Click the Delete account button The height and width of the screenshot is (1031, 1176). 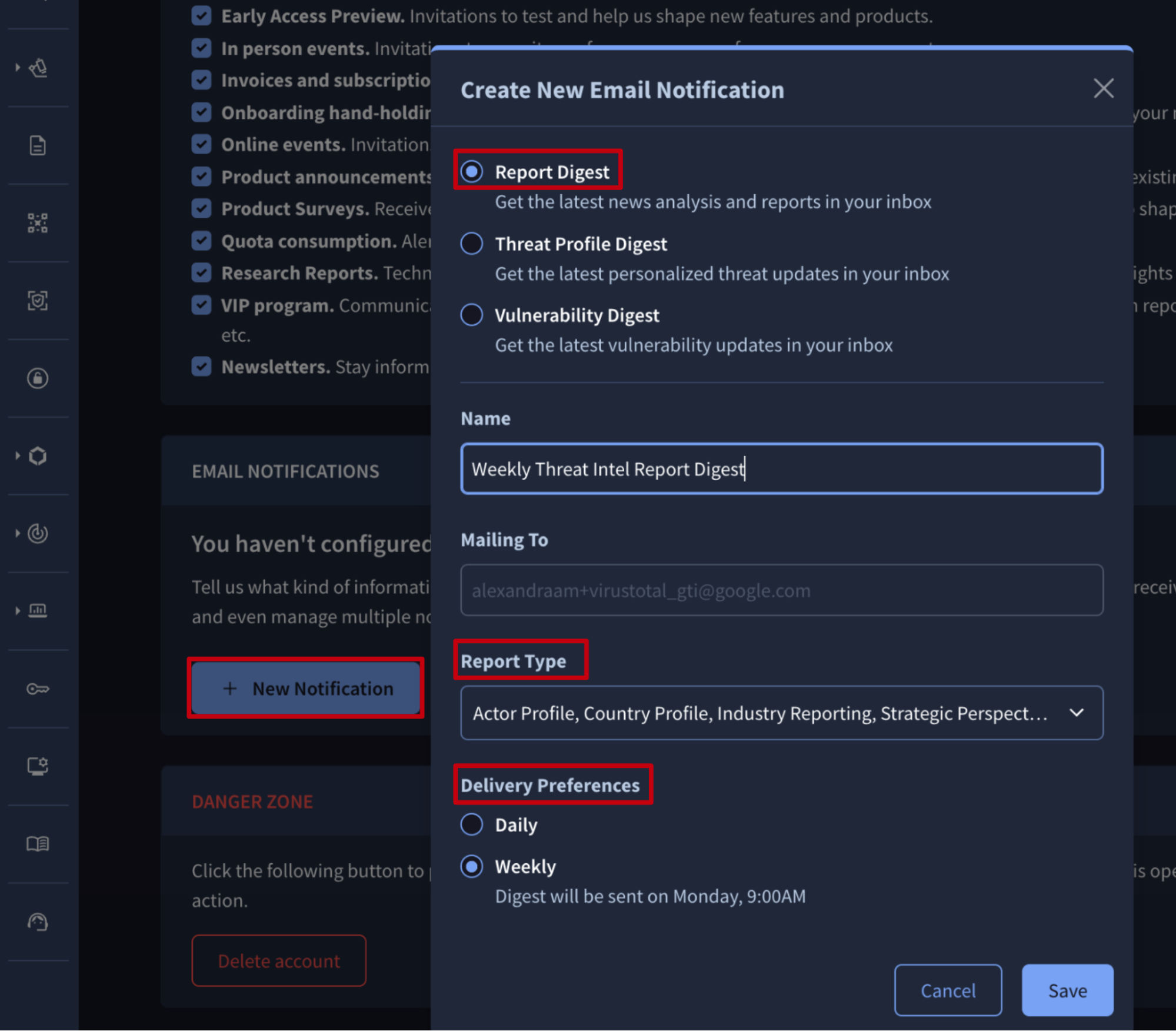point(279,960)
